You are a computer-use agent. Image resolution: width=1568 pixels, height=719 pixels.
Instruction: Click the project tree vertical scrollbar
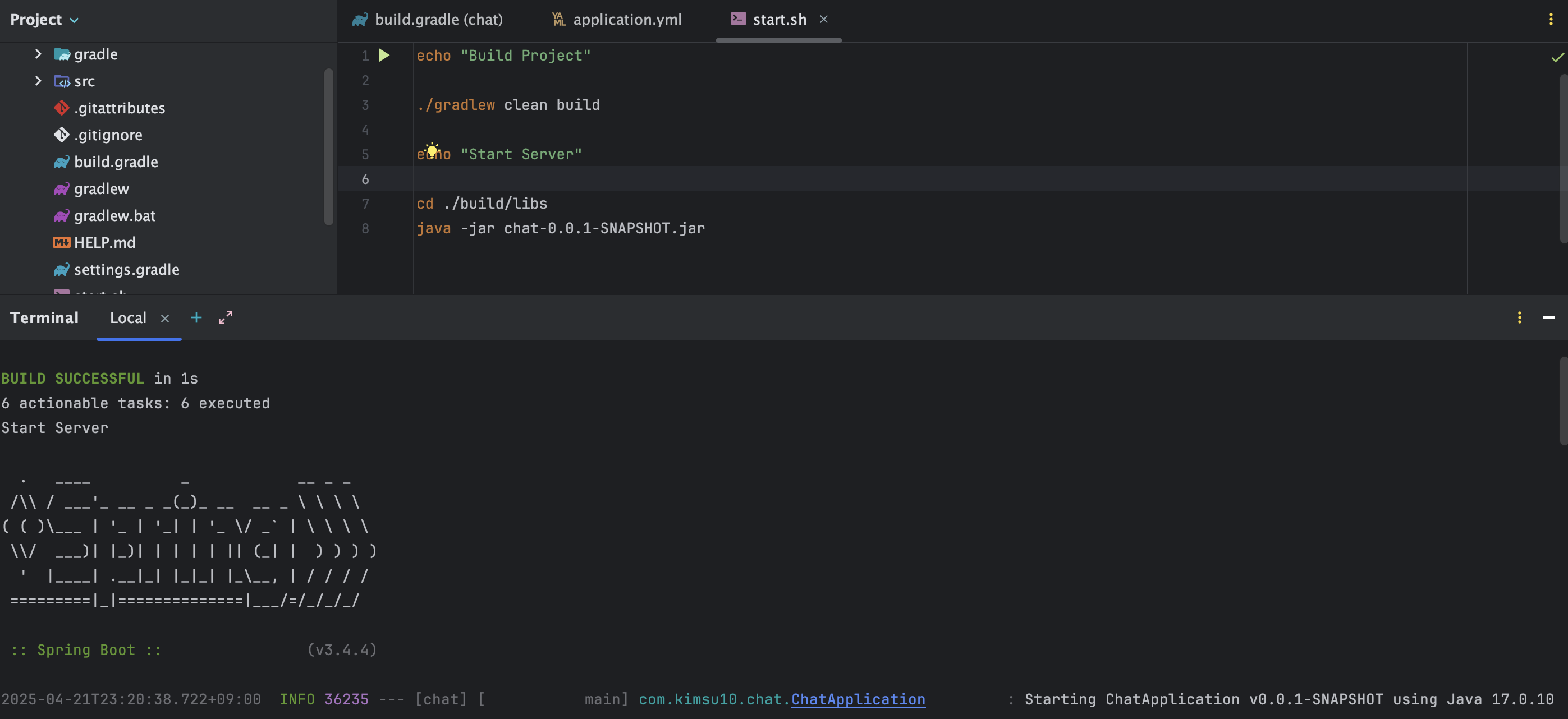[x=329, y=146]
